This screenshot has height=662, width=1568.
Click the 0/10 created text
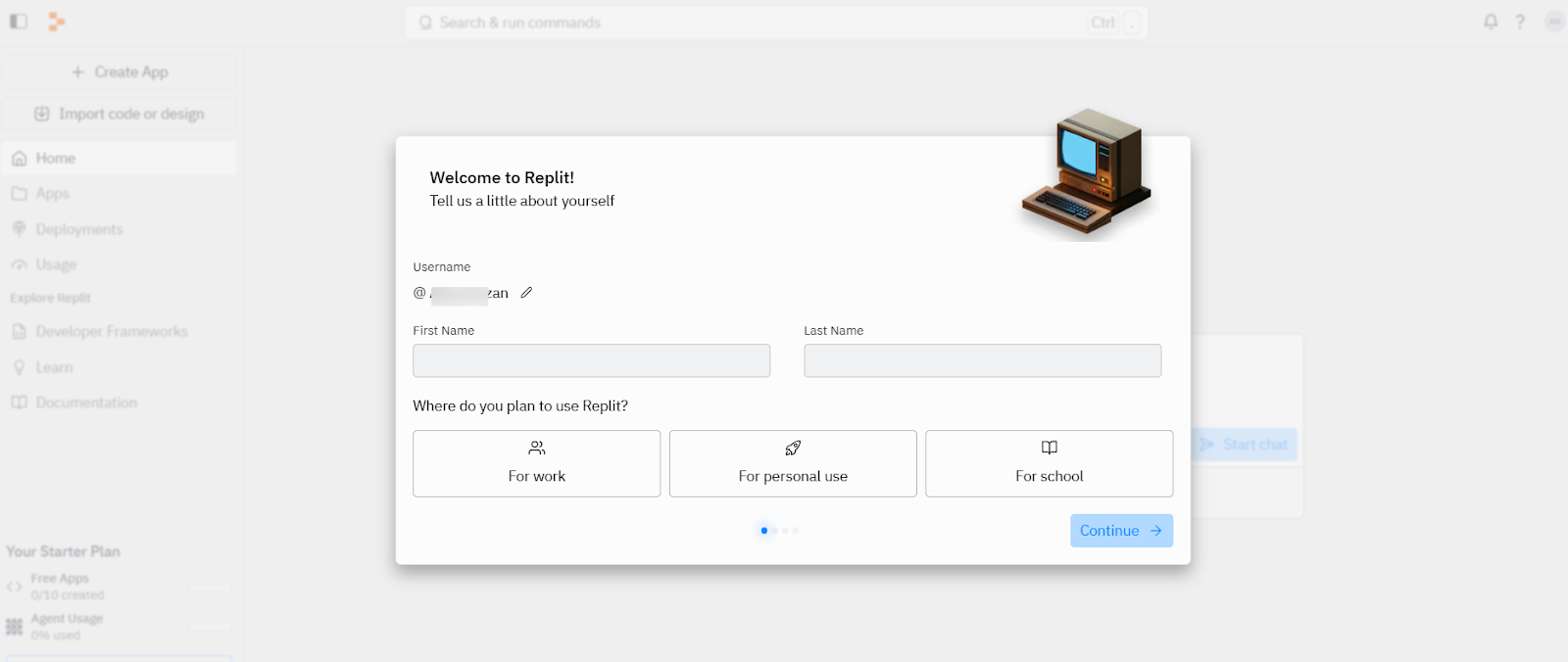67,595
